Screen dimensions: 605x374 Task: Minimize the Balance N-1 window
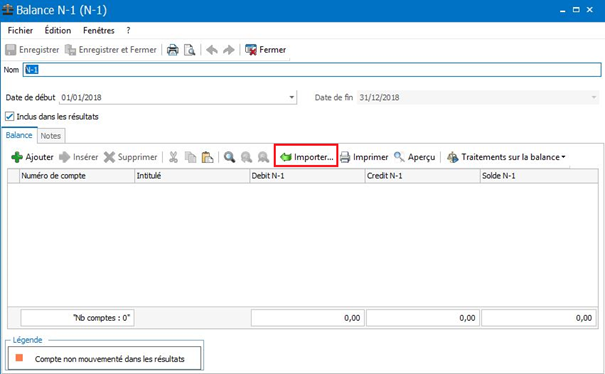click(x=563, y=10)
